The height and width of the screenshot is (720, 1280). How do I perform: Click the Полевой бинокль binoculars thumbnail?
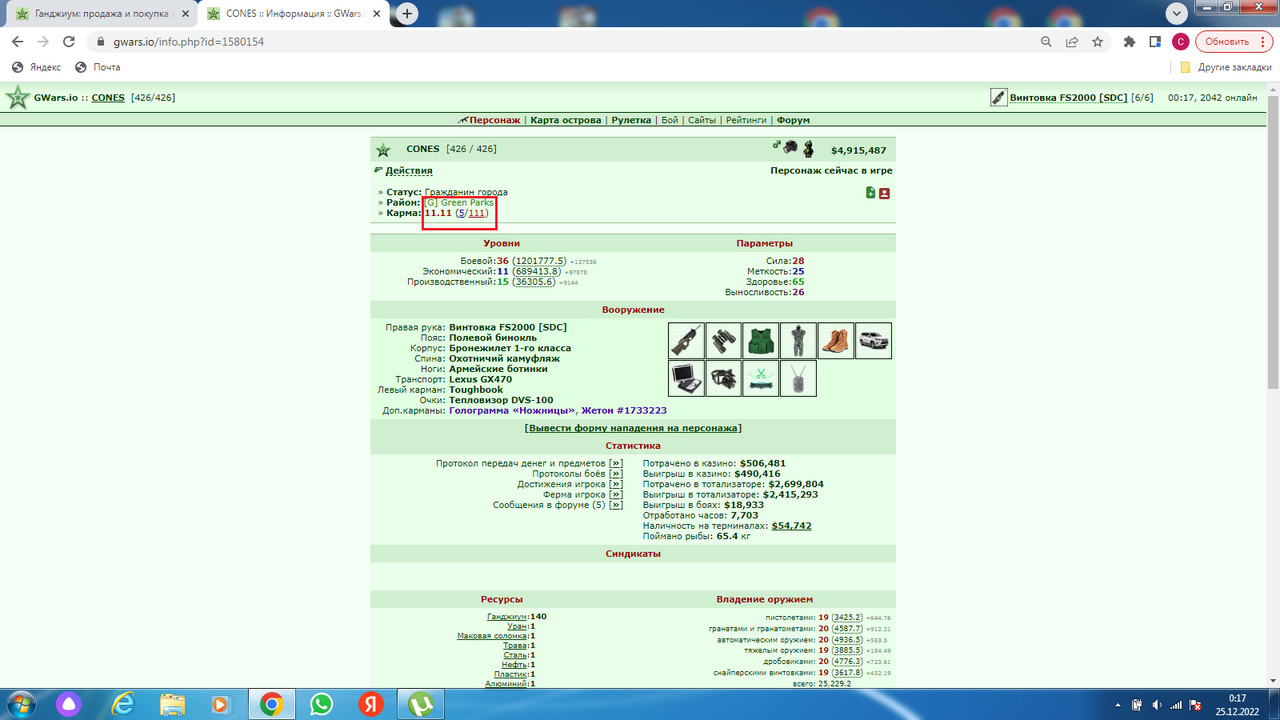pyautogui.click(x=724, y=341)
